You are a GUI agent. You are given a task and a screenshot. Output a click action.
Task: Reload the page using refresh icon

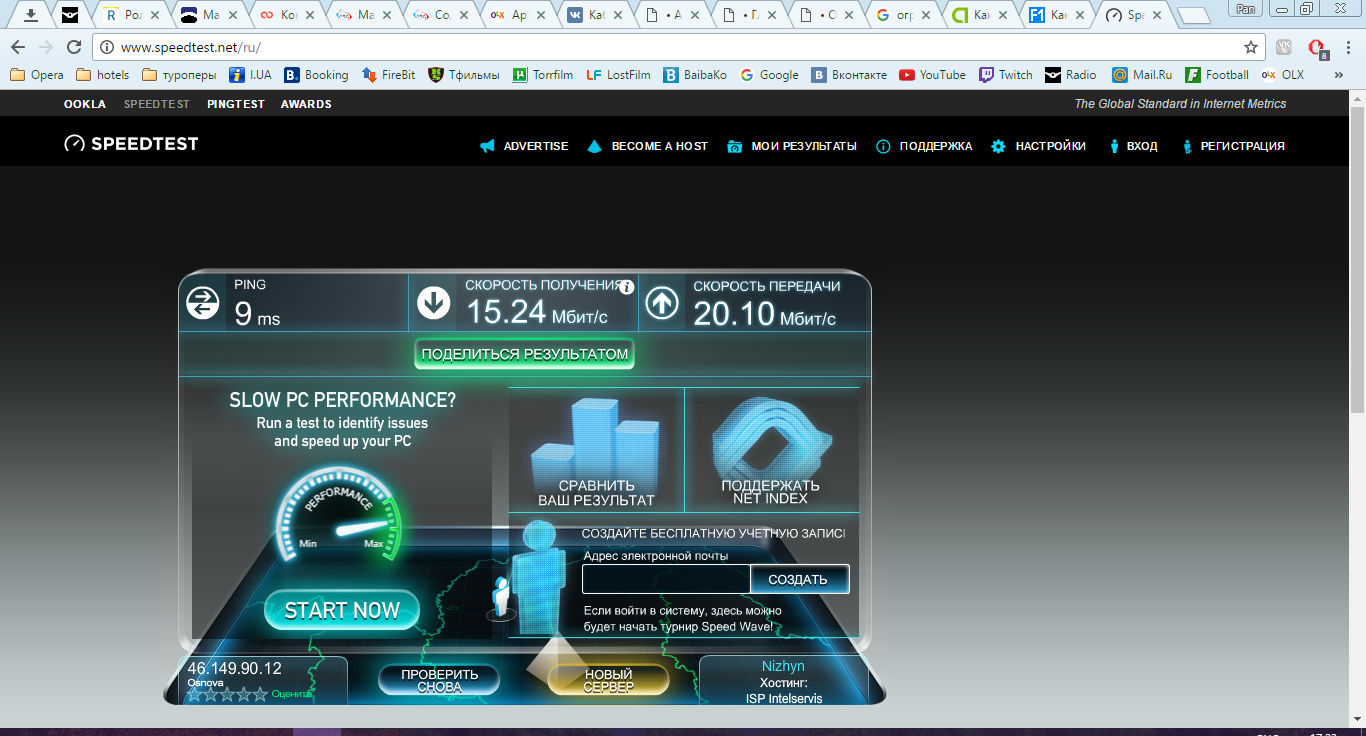pyautogui.click(x=74, y=47)
